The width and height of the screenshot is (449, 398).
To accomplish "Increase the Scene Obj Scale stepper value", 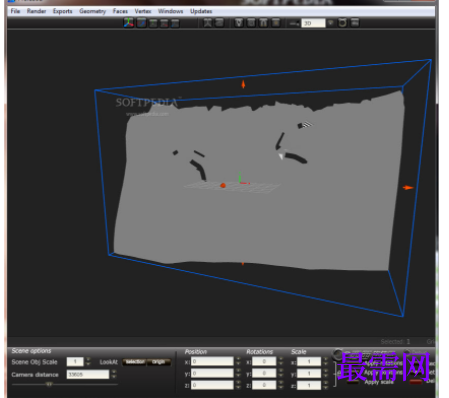I will click(88, 359).
